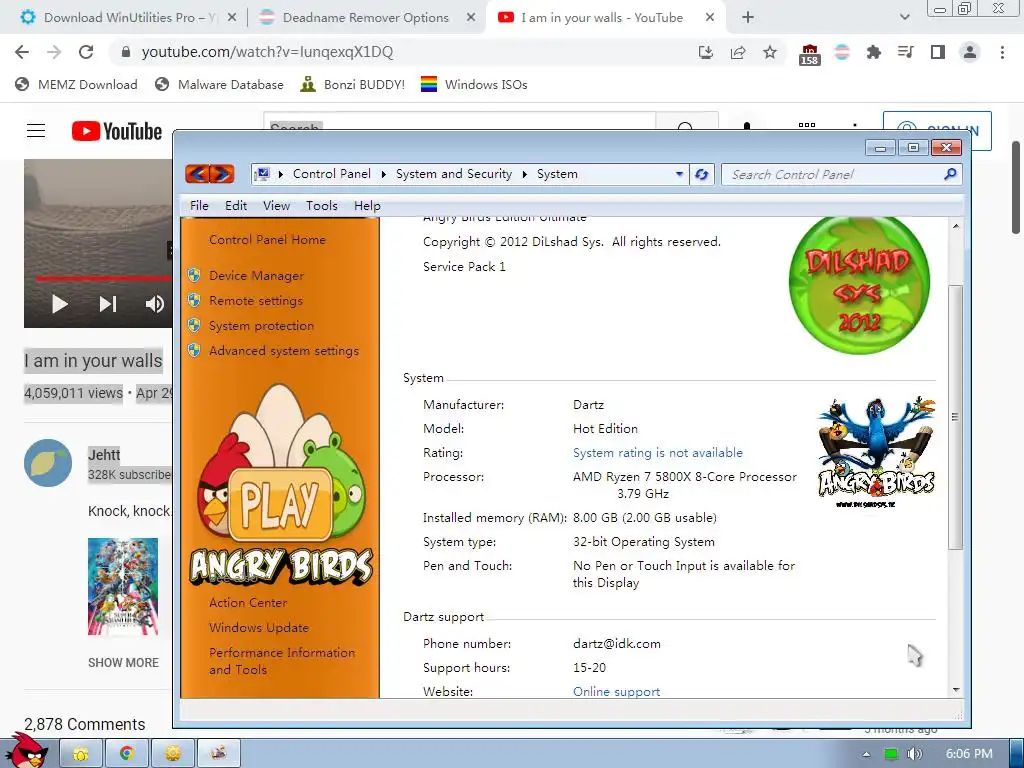Open Chrome media controls icon
1024x768 pixels.
[x=905, y=52]
